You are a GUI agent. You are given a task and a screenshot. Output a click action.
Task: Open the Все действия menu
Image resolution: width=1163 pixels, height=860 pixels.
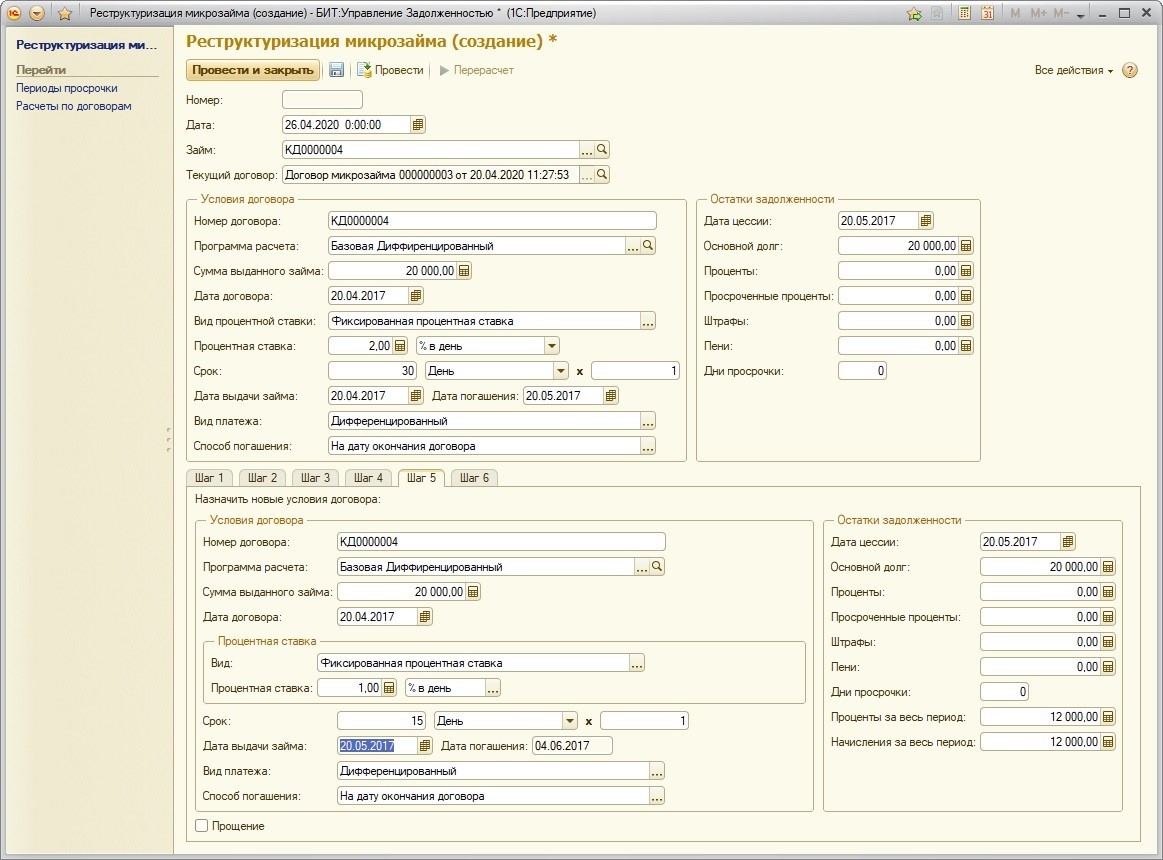(1074, 70)
